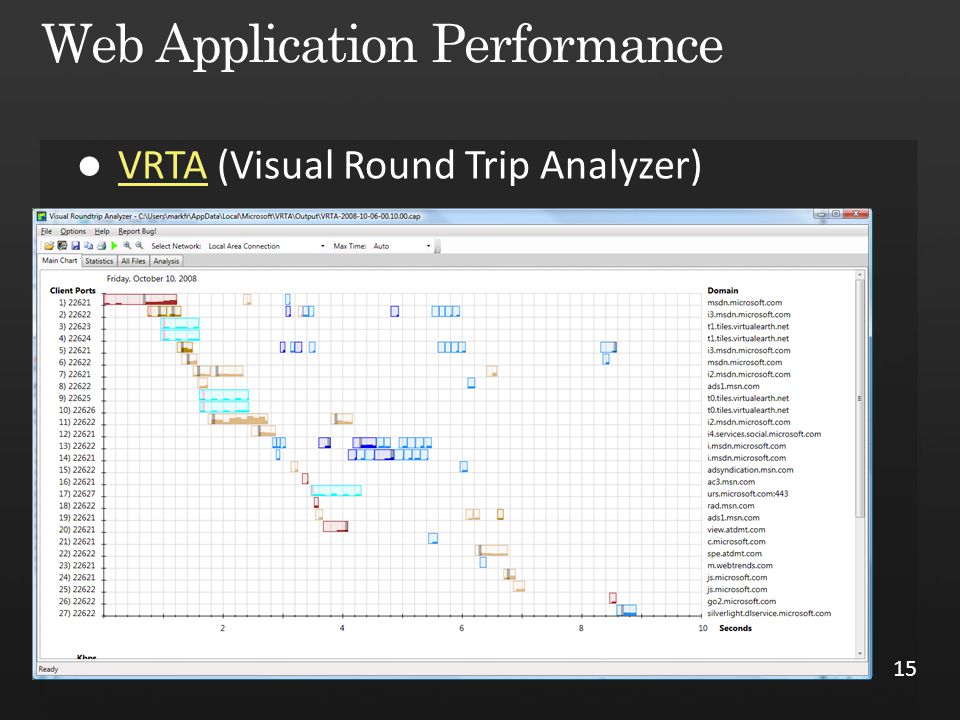Click domain urs.microsoft.com:443
Viewport: 960px width, 720px height.
coord(748,493)
